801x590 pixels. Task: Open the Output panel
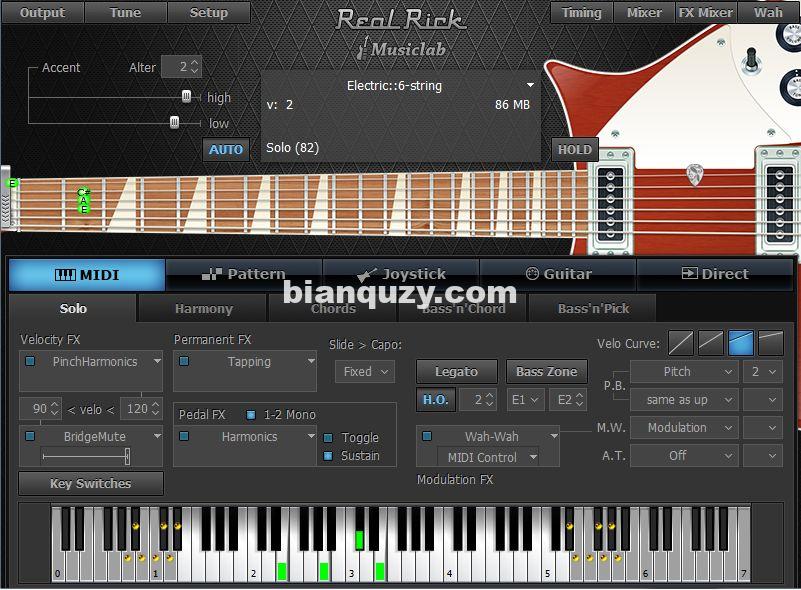[x=42, y=12]
